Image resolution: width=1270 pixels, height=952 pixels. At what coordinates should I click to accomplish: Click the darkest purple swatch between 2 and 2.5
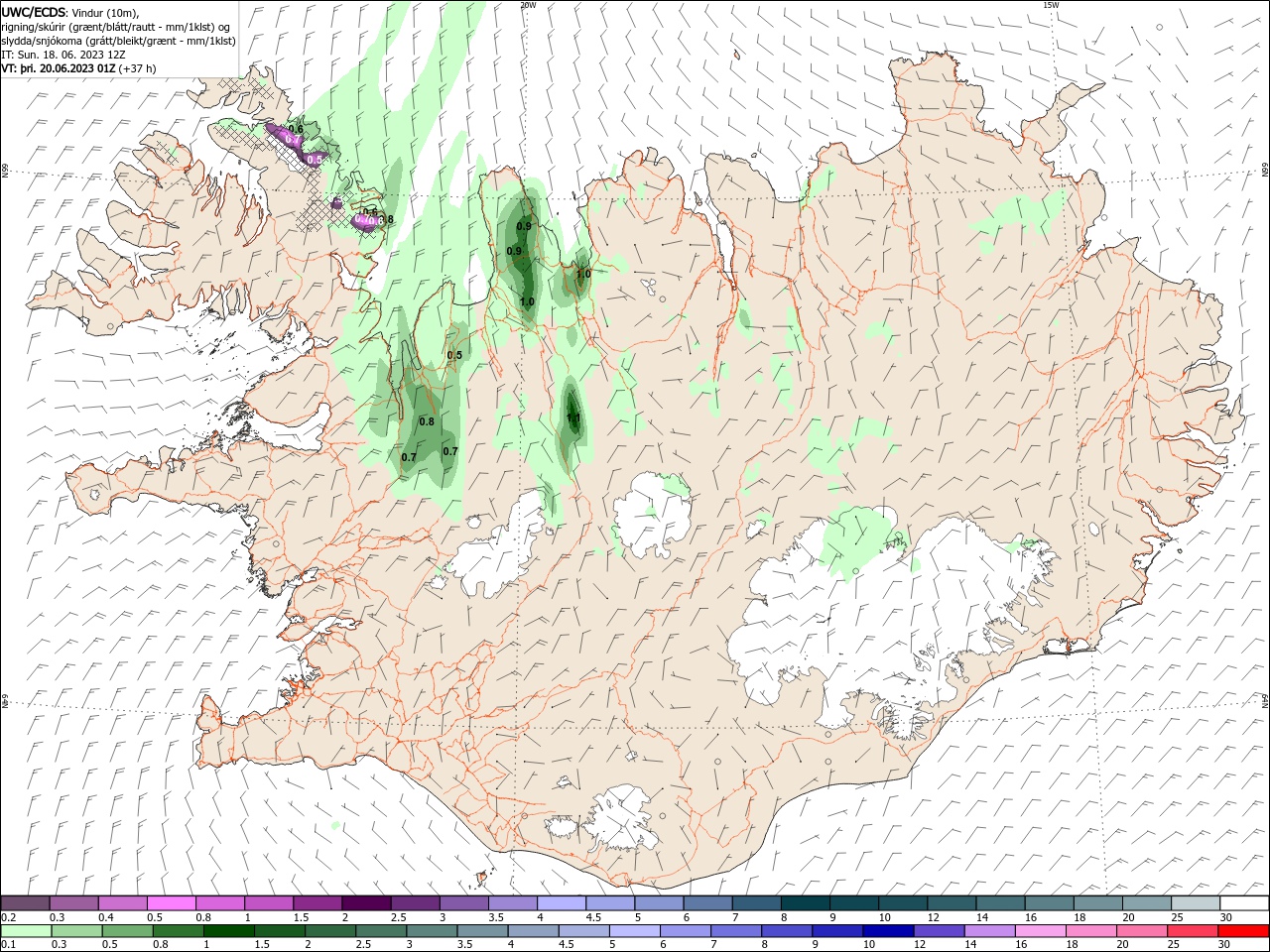click(x=366, y=903)
